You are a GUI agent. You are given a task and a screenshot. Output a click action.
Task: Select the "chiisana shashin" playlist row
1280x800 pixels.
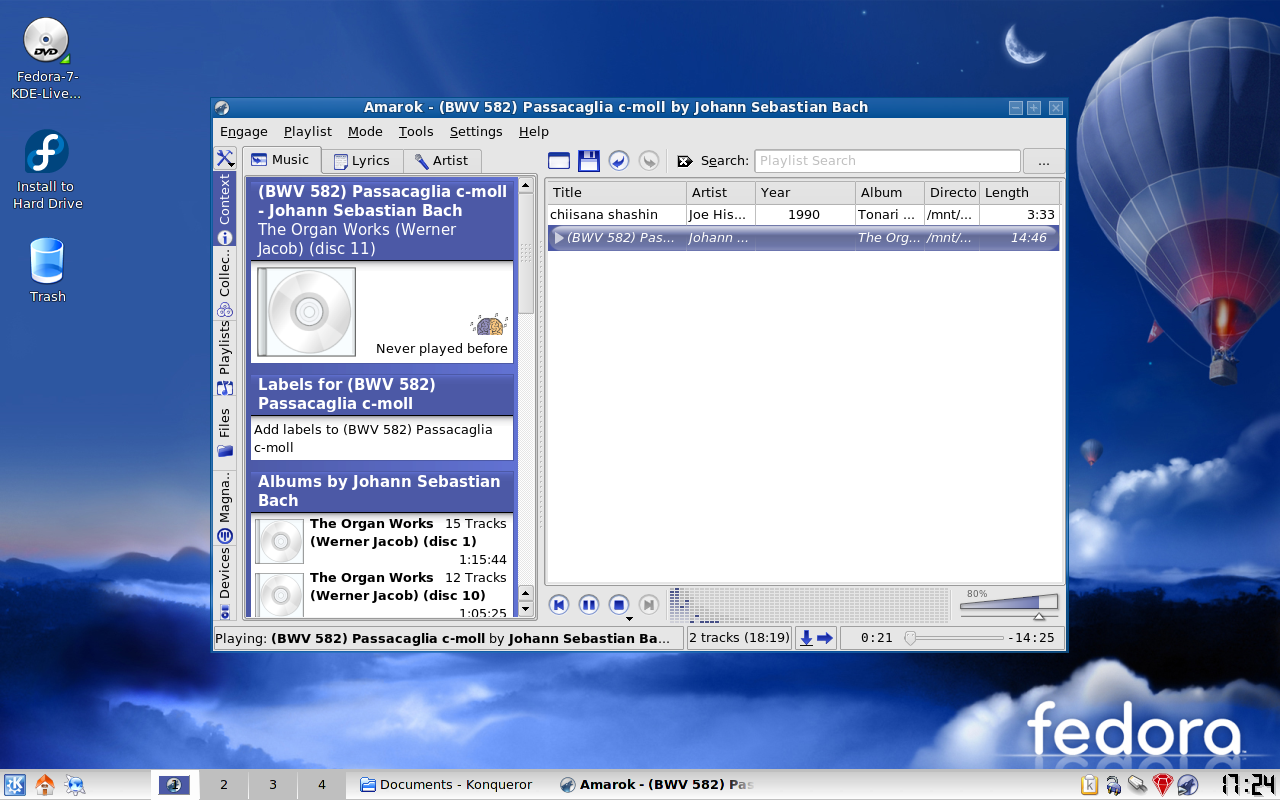pos(803,215)
